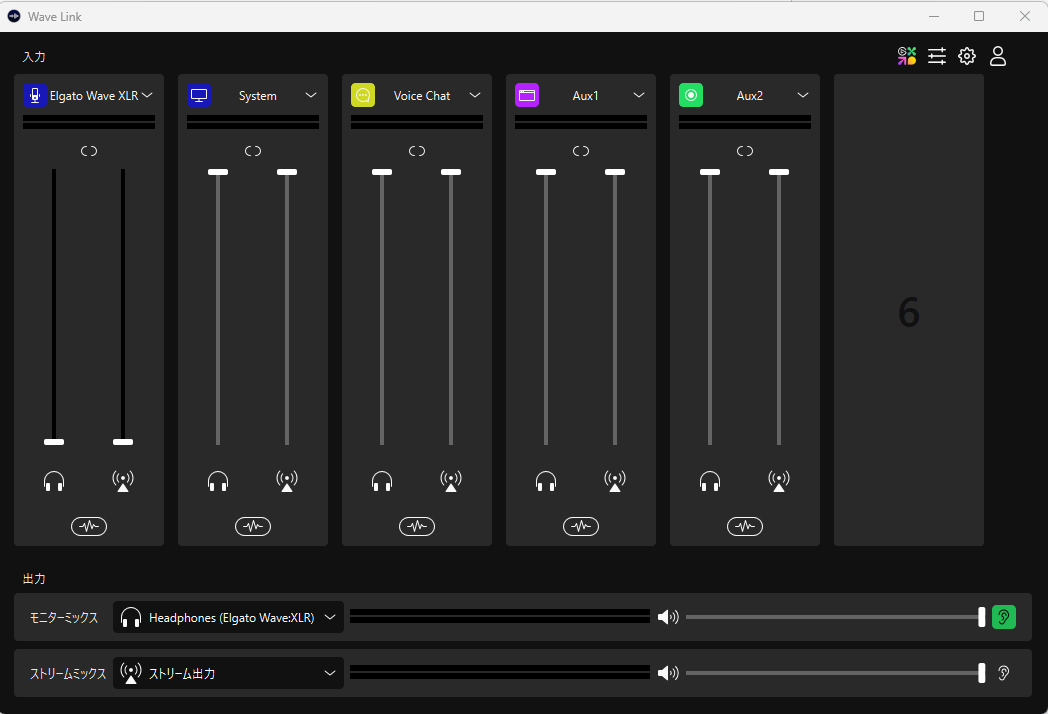Expand the System channel dropdown arrow
Screen dimensions: 1048x714
pos(311,95)
